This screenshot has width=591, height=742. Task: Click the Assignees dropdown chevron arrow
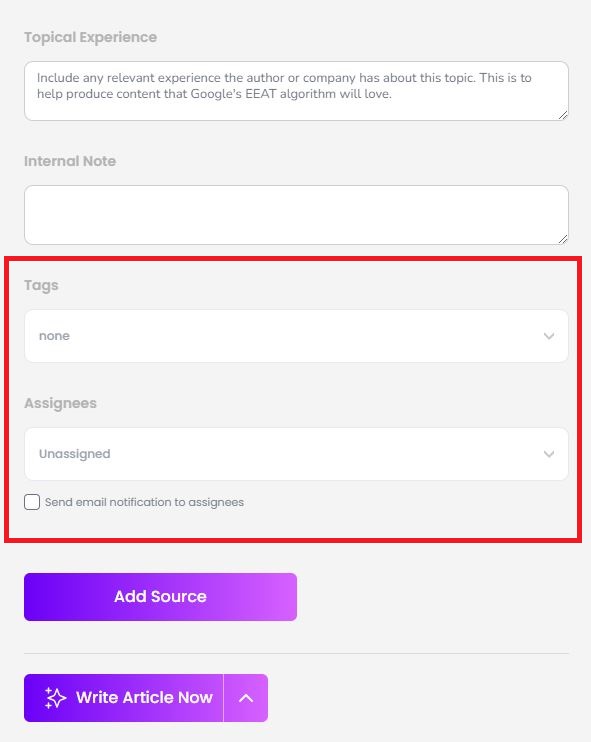[x=549, y=454]
